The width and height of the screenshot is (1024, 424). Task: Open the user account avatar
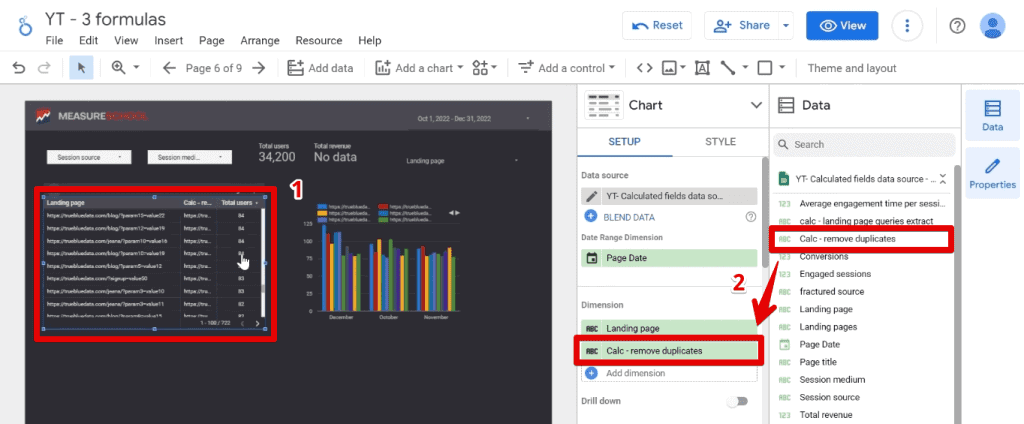(993, 25)
